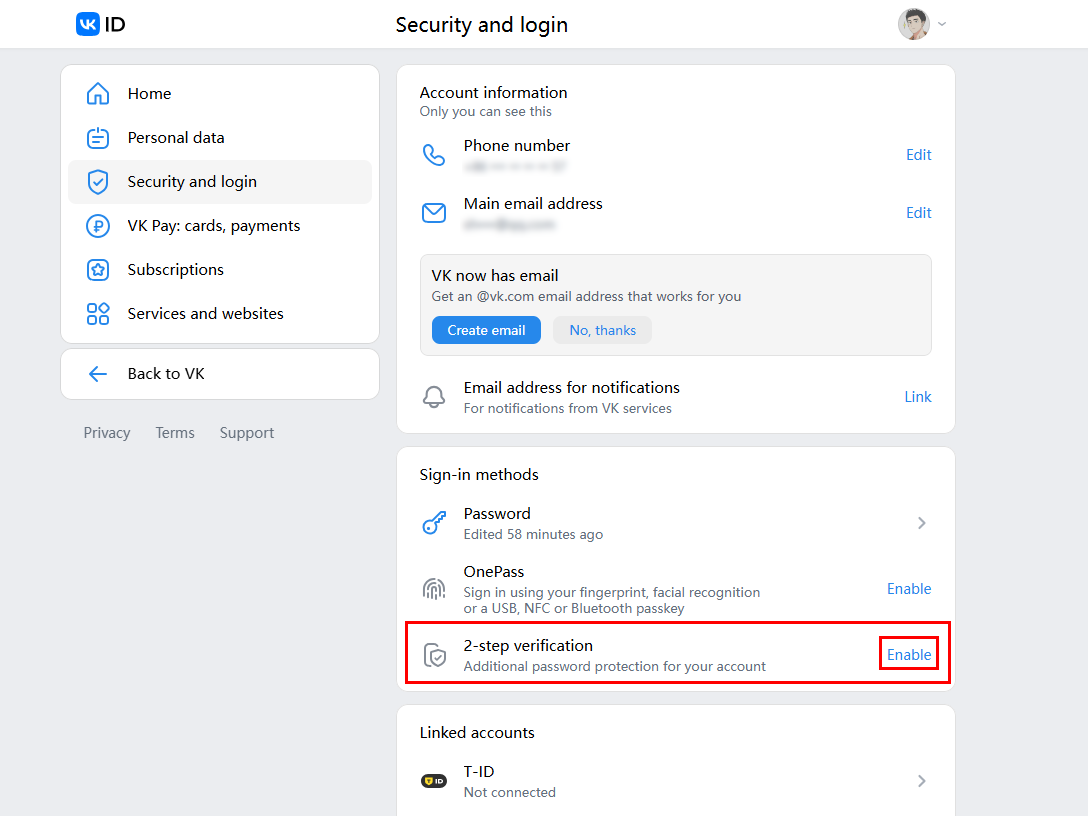Click the Security and login shield icon
Screen dimensions: 1088x816
point(98,182)
